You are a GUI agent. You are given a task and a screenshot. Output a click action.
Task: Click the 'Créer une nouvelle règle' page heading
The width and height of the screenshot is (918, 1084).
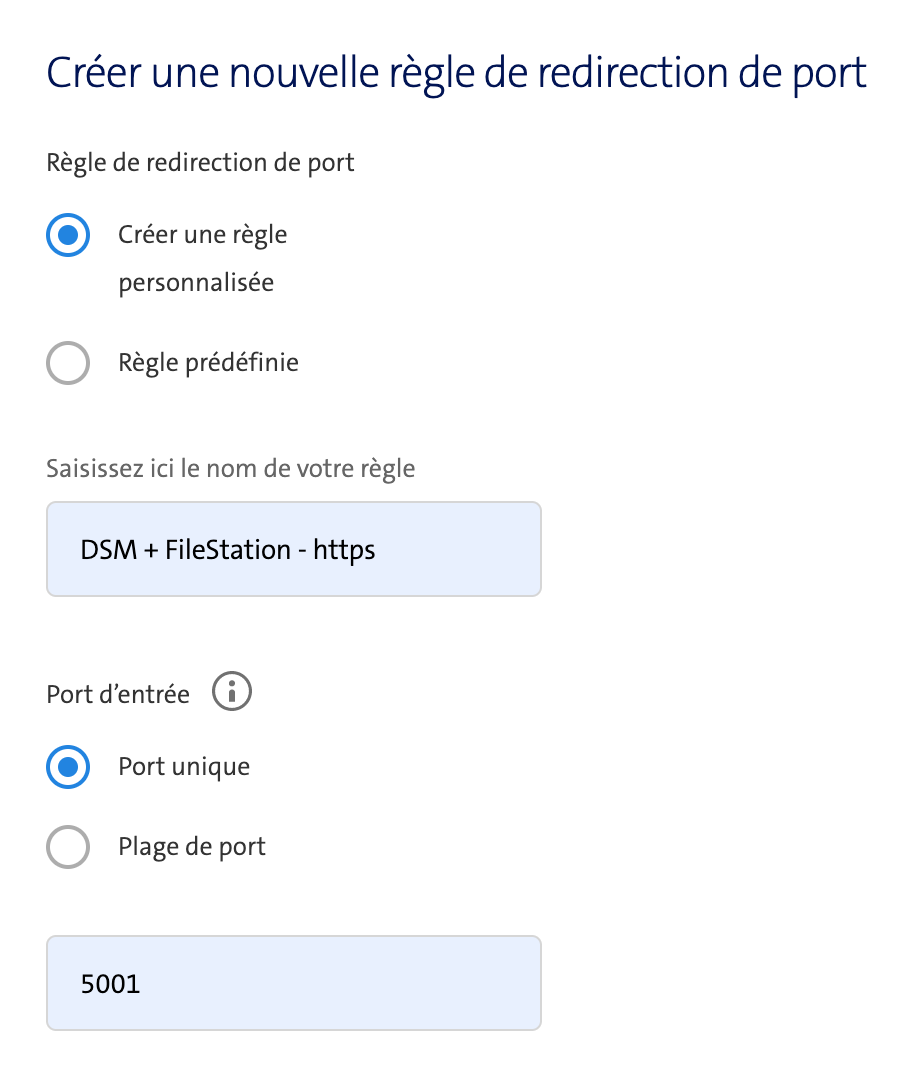[x=456, y=73]
